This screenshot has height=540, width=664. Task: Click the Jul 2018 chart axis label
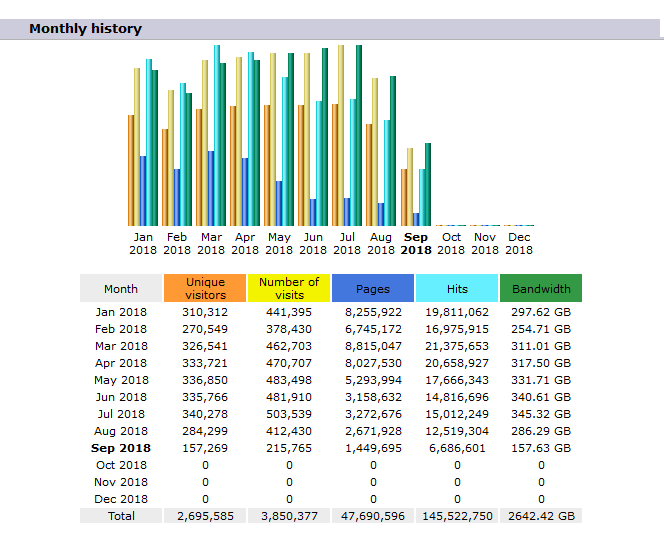(347, 244)
